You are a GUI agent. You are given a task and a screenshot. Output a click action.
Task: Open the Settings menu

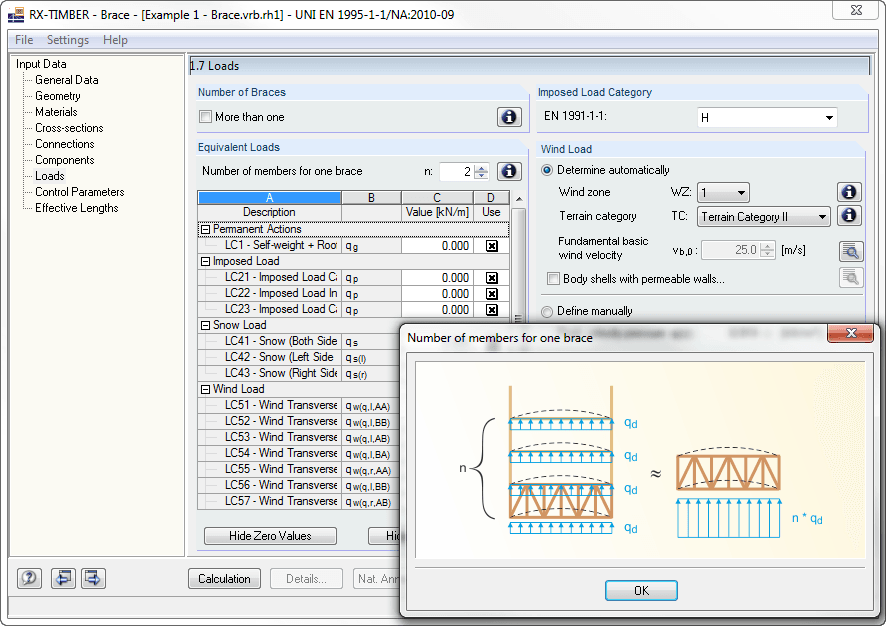(x=68, y=40)
